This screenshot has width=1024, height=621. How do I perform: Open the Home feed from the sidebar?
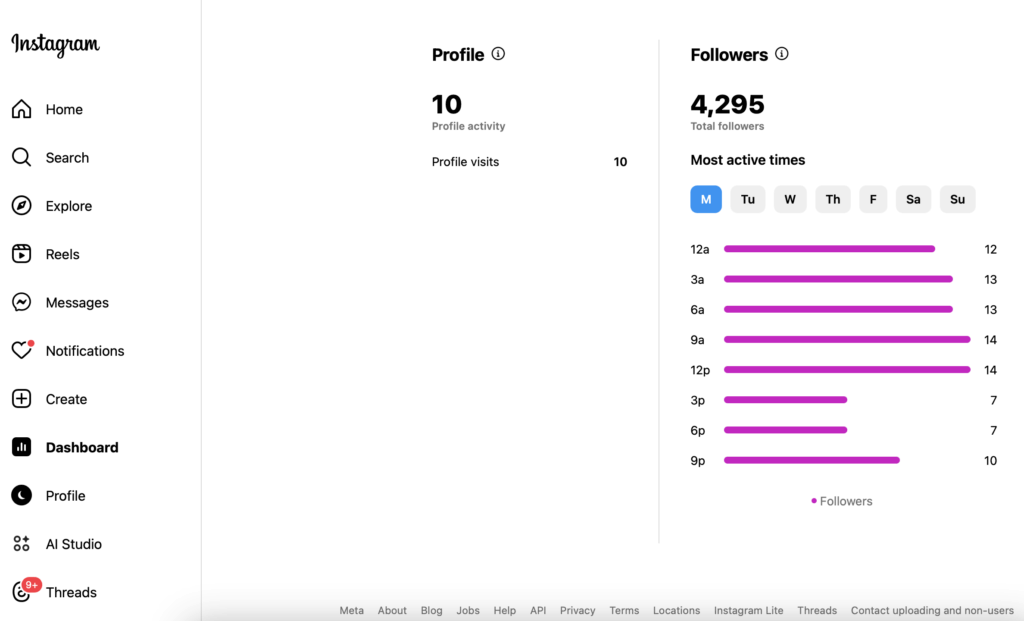(63, 109)
